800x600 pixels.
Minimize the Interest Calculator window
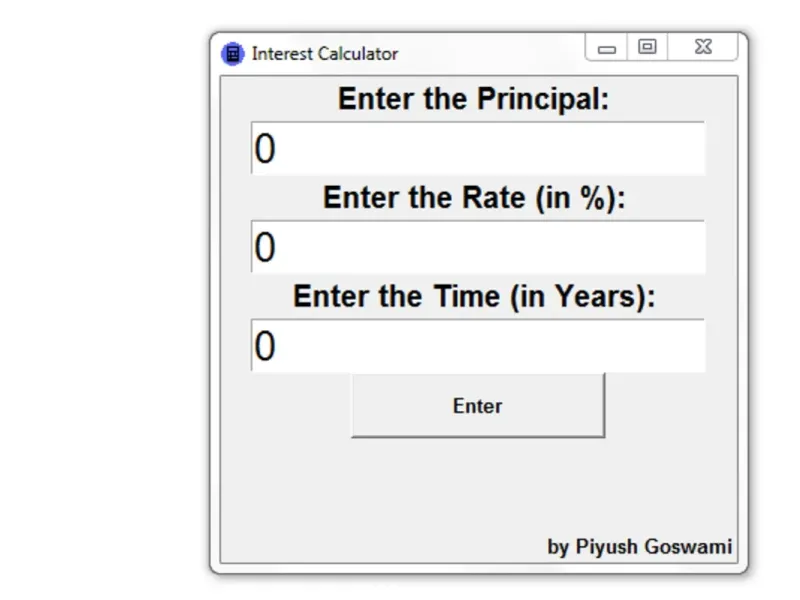(x=606, y=47)
